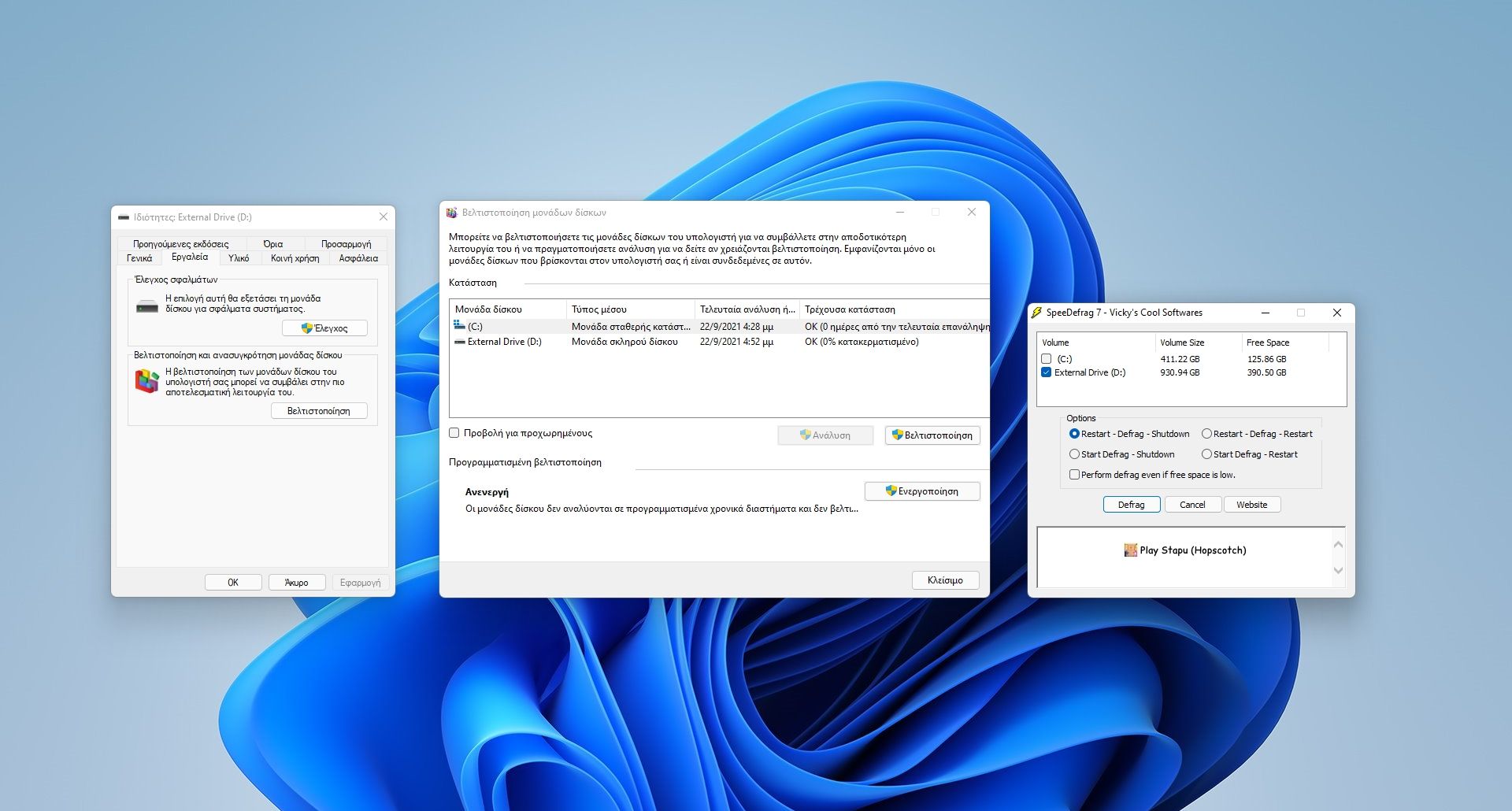The width and height of the screenshot is (1512, 811).
Task: Click the hard drive icon beside error checking
Action: pos(147,306)
